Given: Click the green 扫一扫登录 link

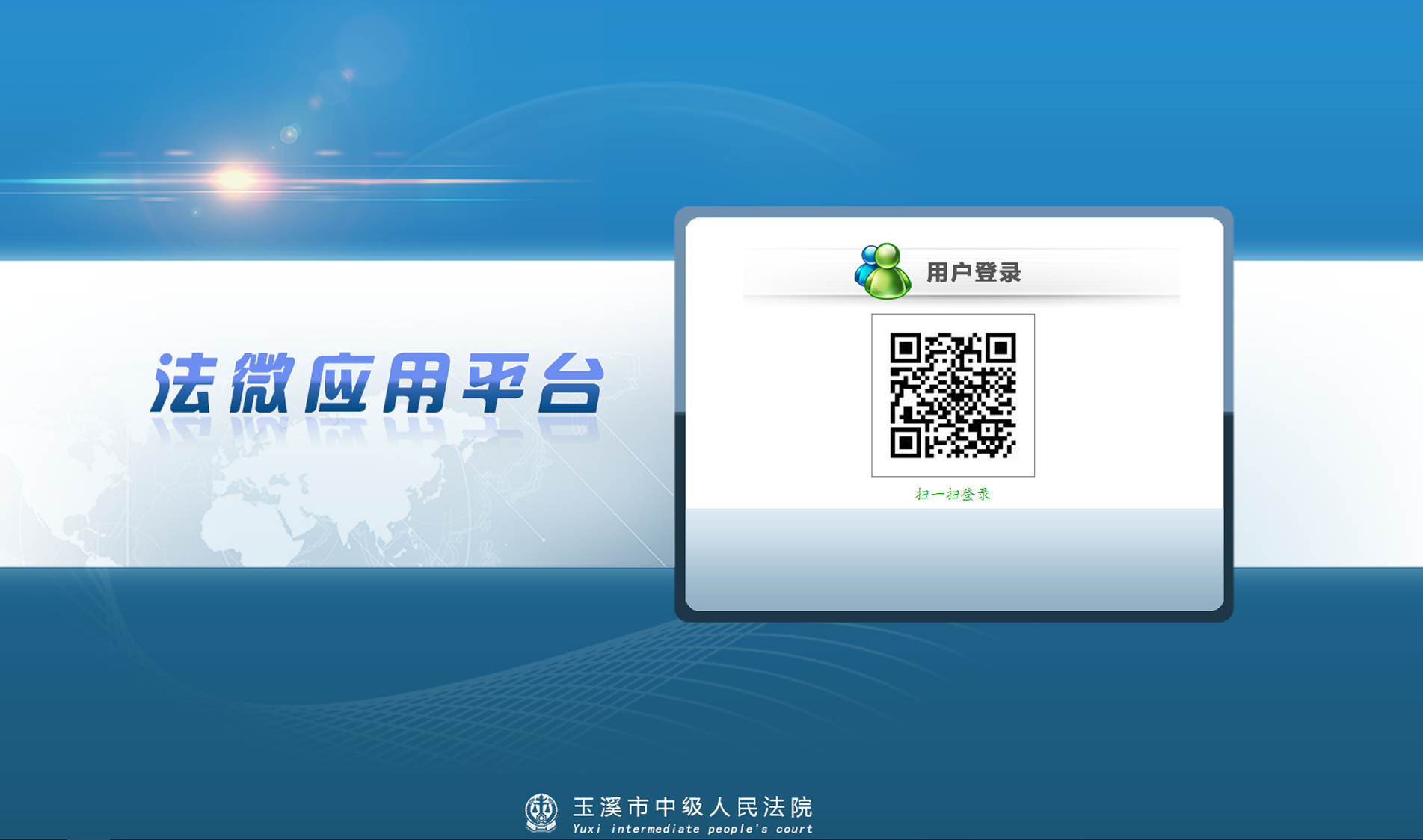Looking at the screenshot, I should tap(953, 494).
